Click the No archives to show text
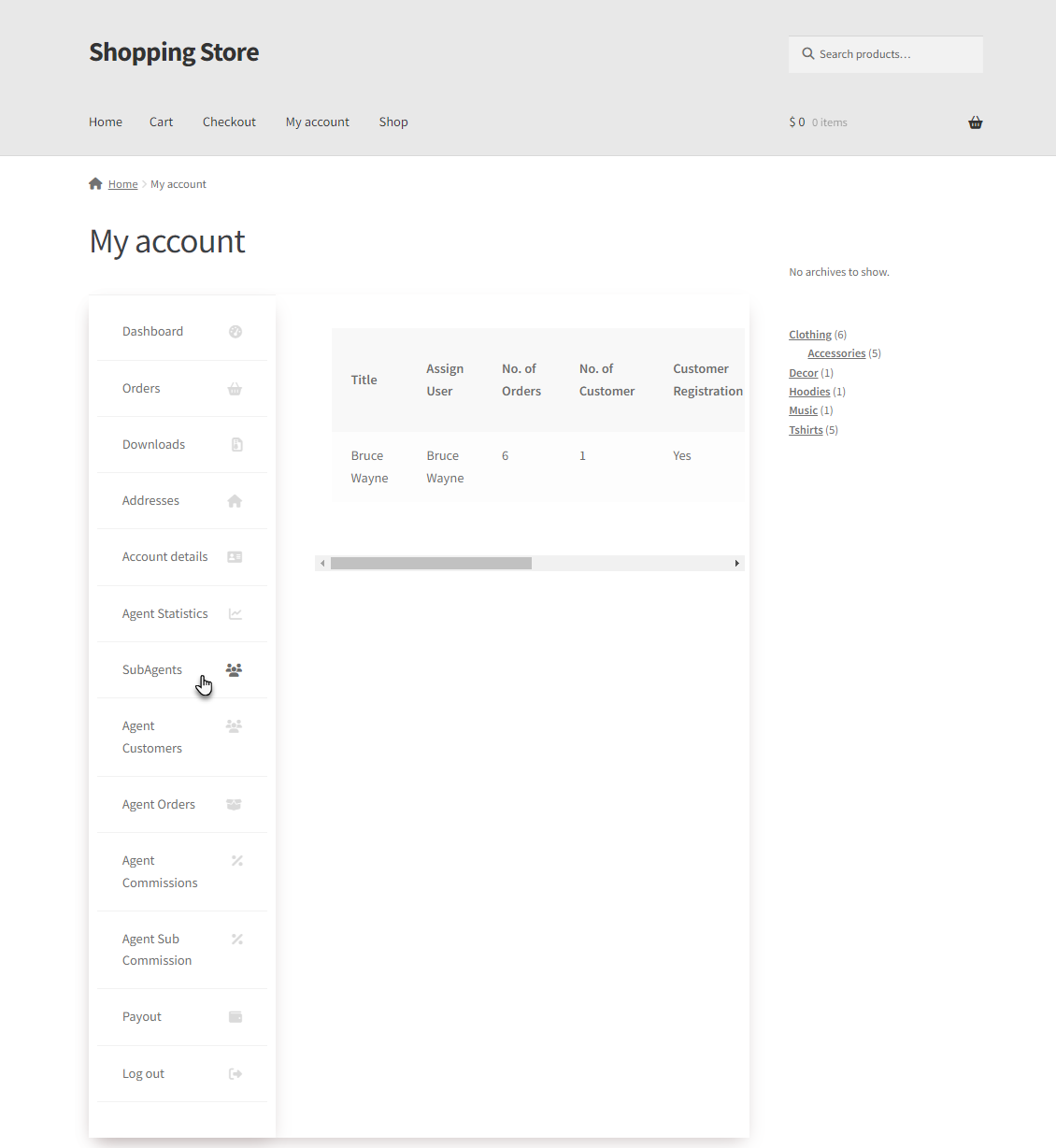 pos(839,272)
